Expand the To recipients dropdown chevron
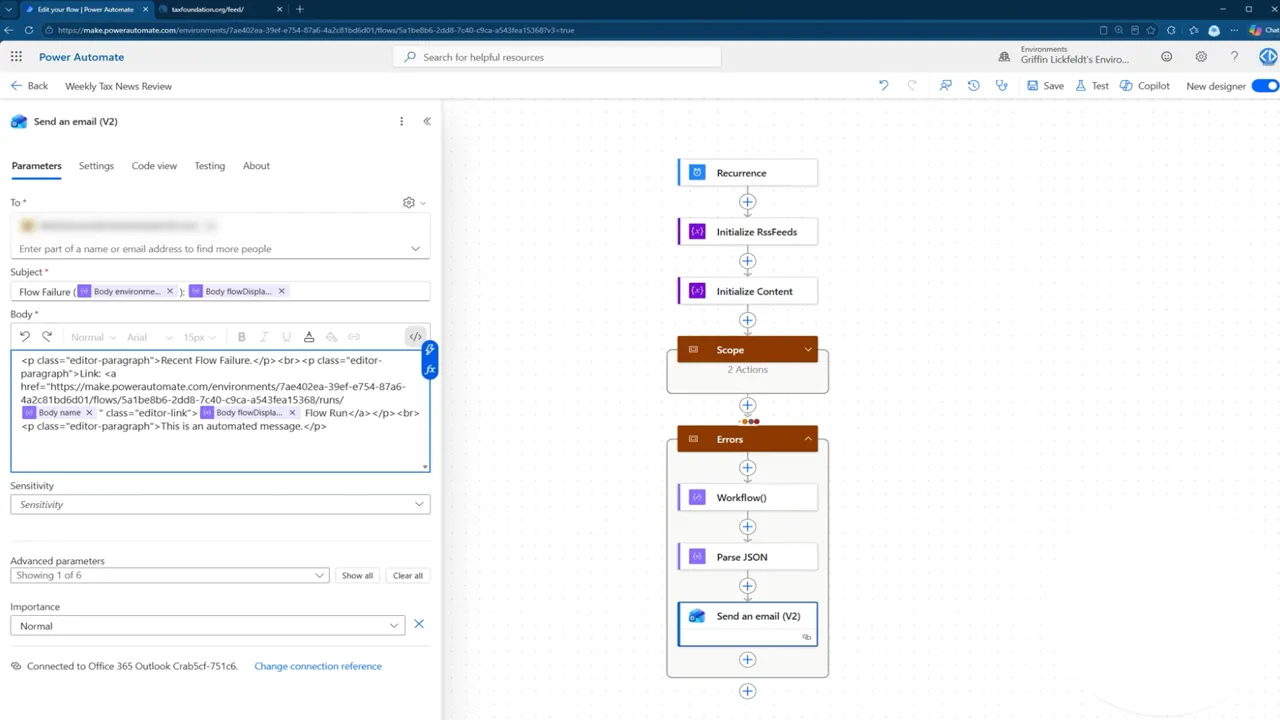Viewport: 1280px width, 720px height. tap(416, 249)
